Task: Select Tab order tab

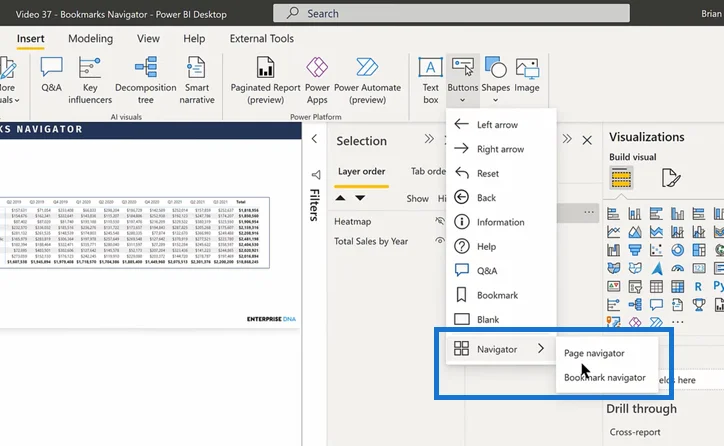Action: point(428,171)
